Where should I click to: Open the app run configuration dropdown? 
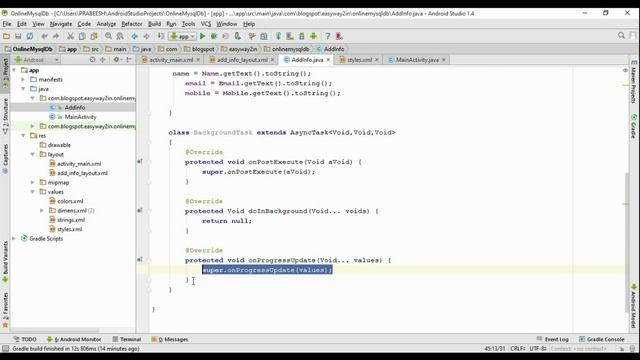point(182,36)
